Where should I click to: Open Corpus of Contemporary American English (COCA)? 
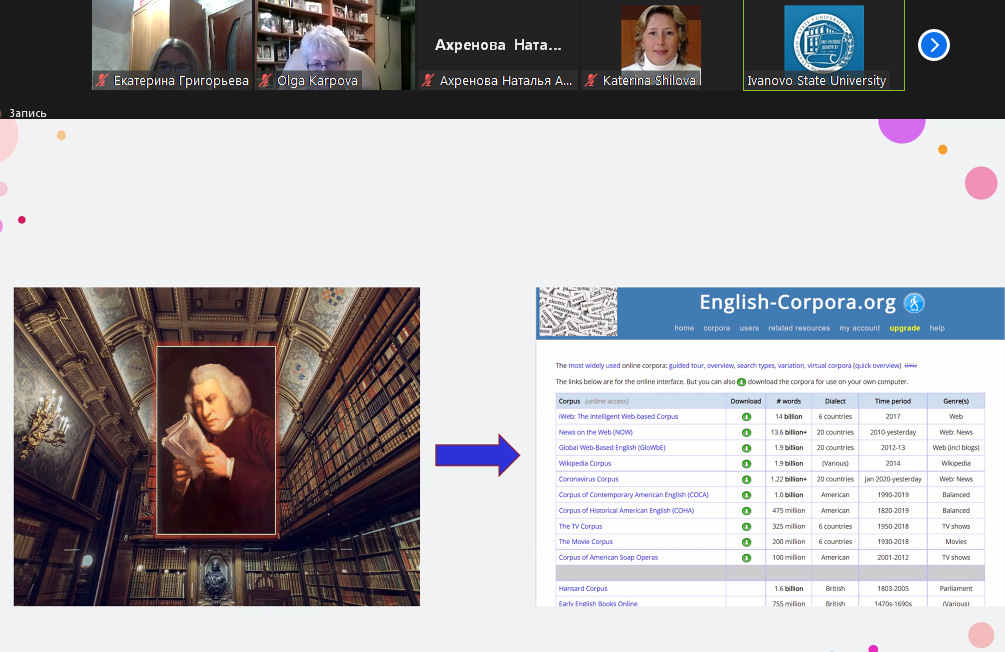633,495
